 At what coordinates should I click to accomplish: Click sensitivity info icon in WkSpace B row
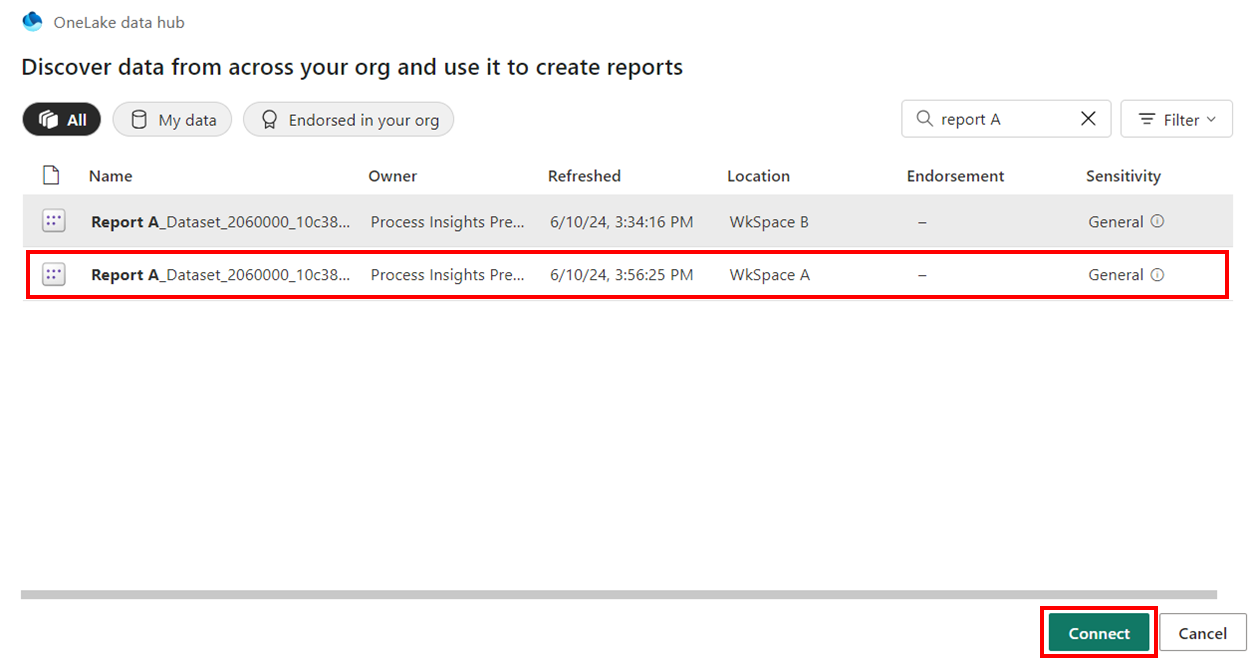(x=1157, y=222)
